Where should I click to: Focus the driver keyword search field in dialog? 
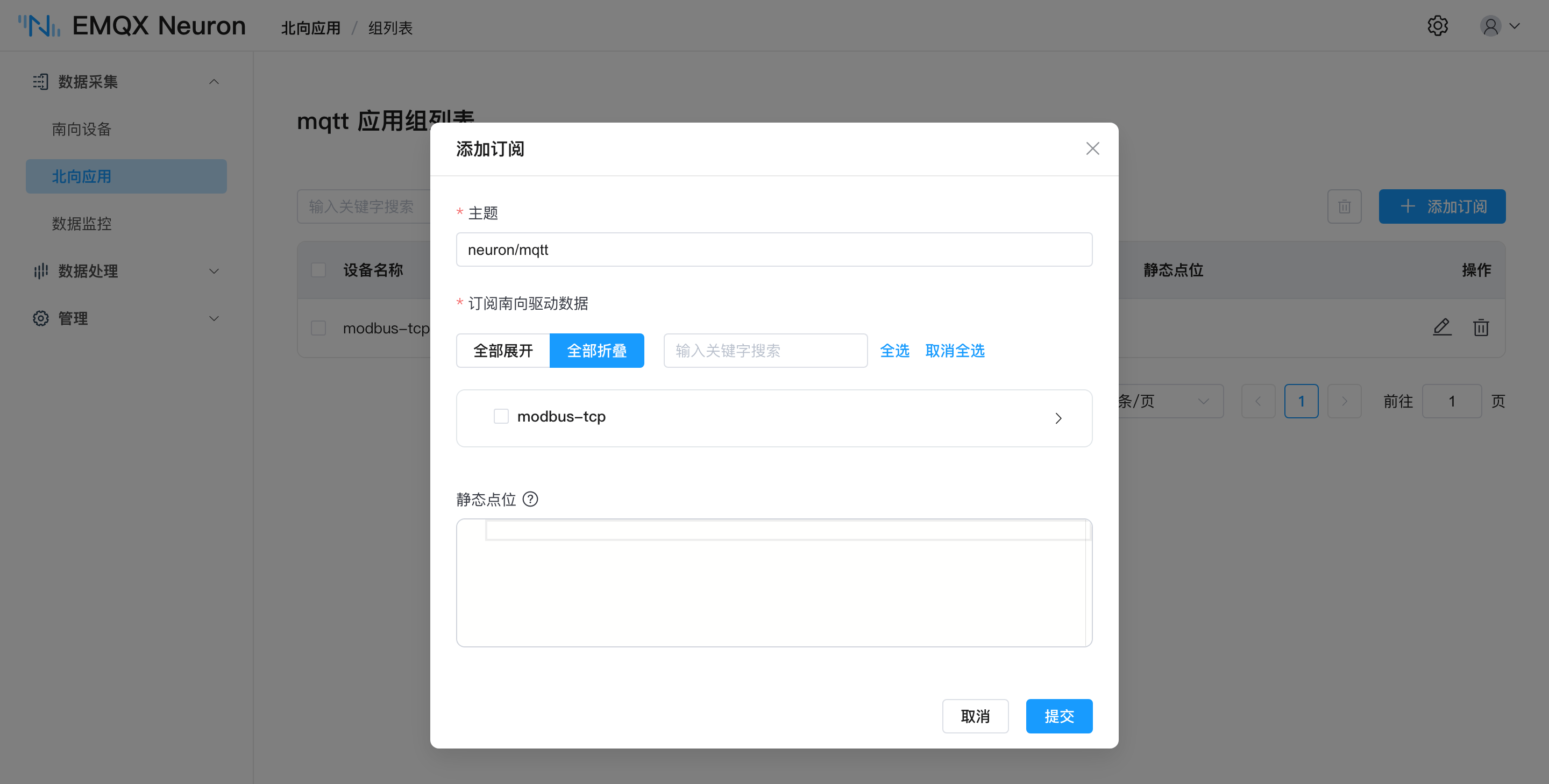coord(765,351)
